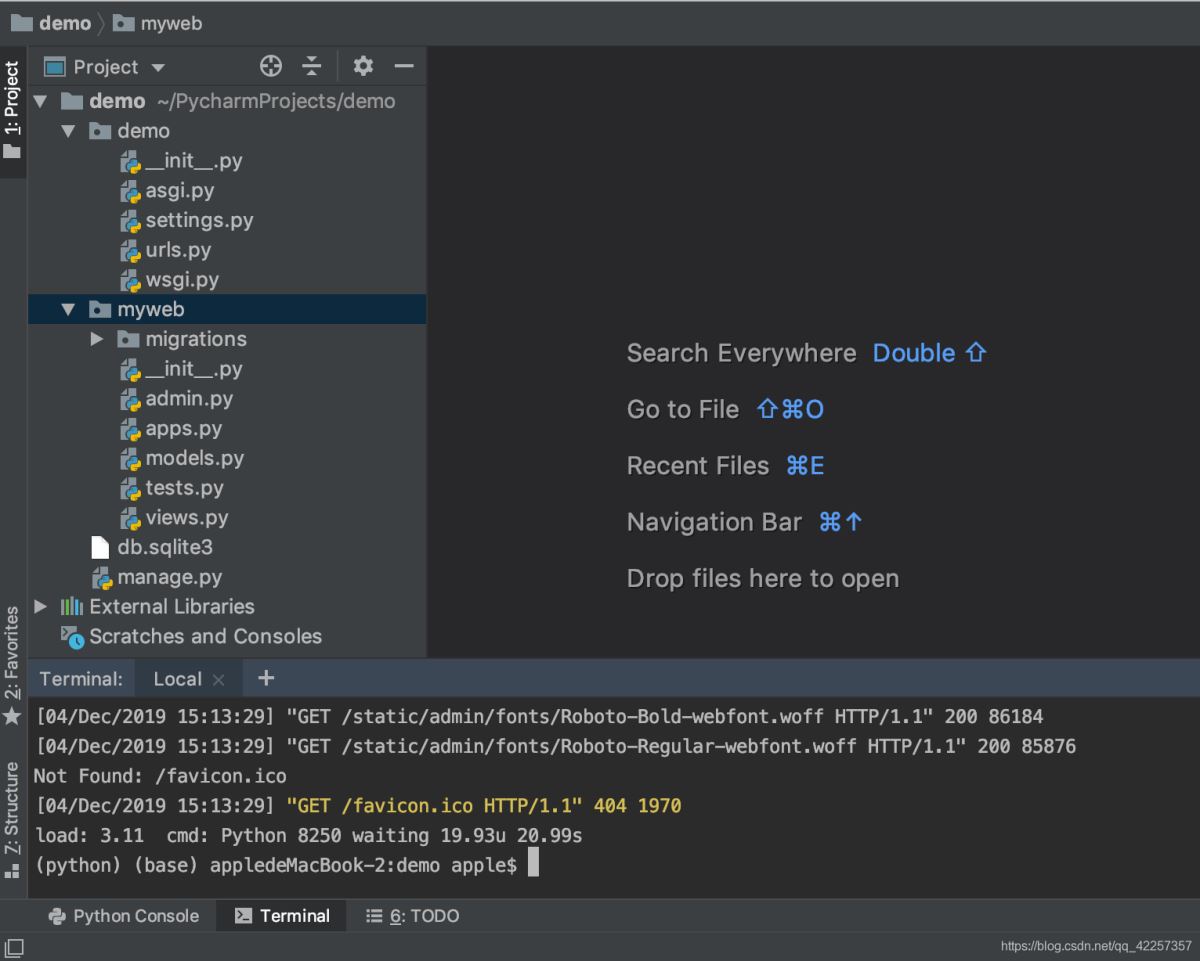The width and height of the screenshot is (1200, 961).
Task: Open the 6: TODO tab
Action: click(x=413, y=916)
